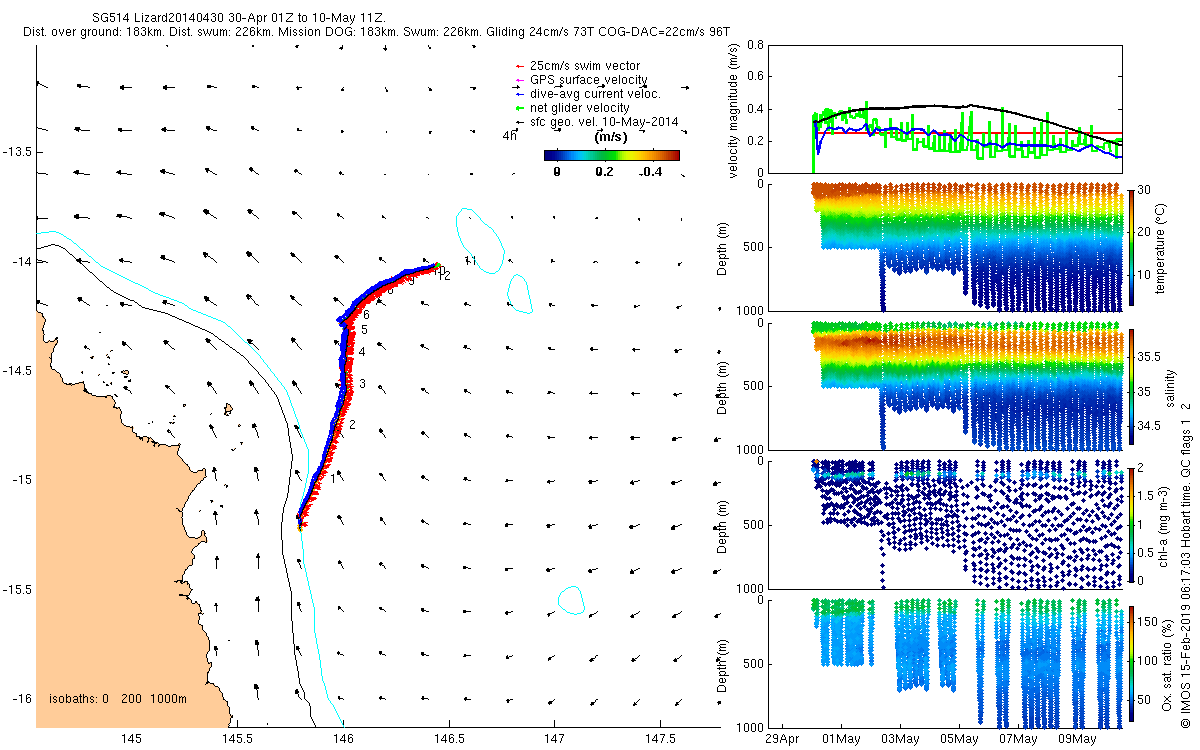Viewport: 1200px width, 750px height.
Task: Click day marker '1' on the glider track
Action: point(333,477)
